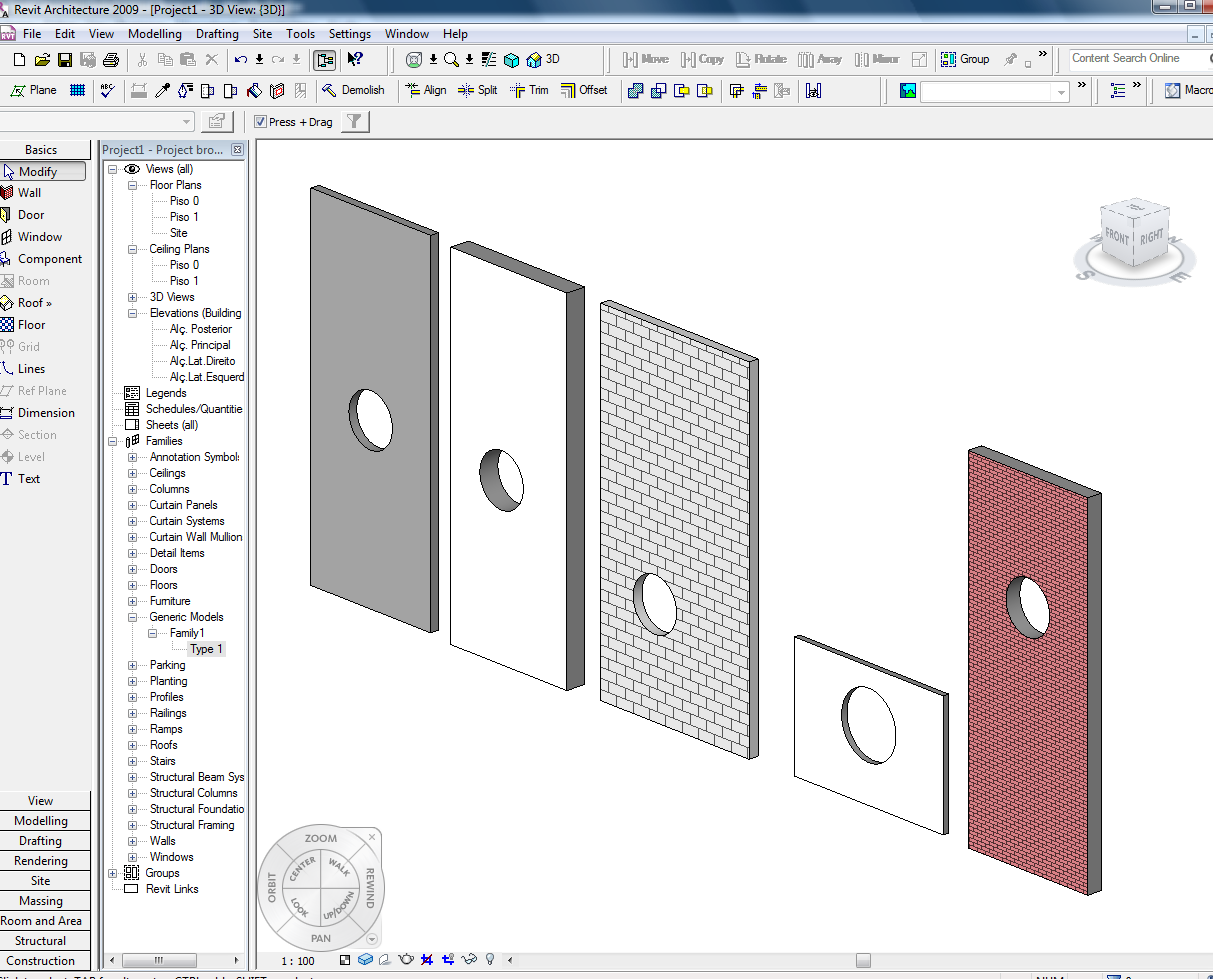This screenshot has width=1213, height=979.
Task: Click the Save floppy disk icon
Action: (65, 60)
